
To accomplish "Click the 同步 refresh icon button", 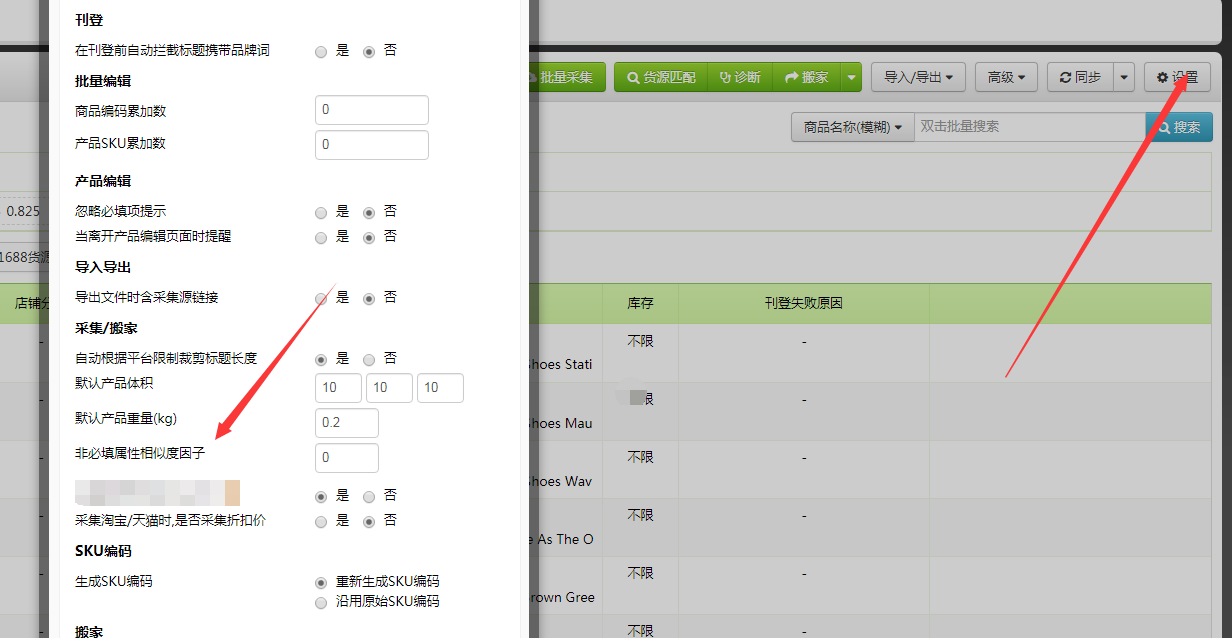I will pyautogui.click(x=1080, y=77).
